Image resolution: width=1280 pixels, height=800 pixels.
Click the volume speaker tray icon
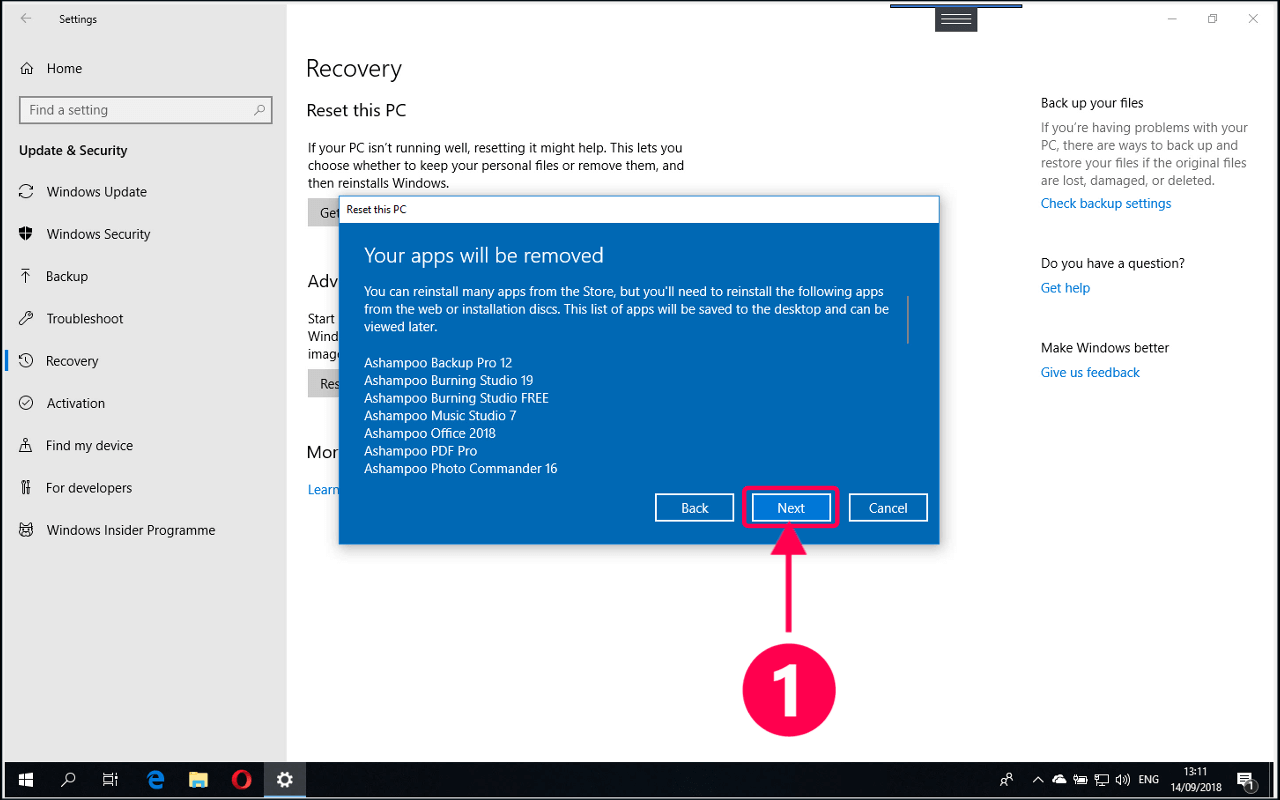click(1122, 780)
